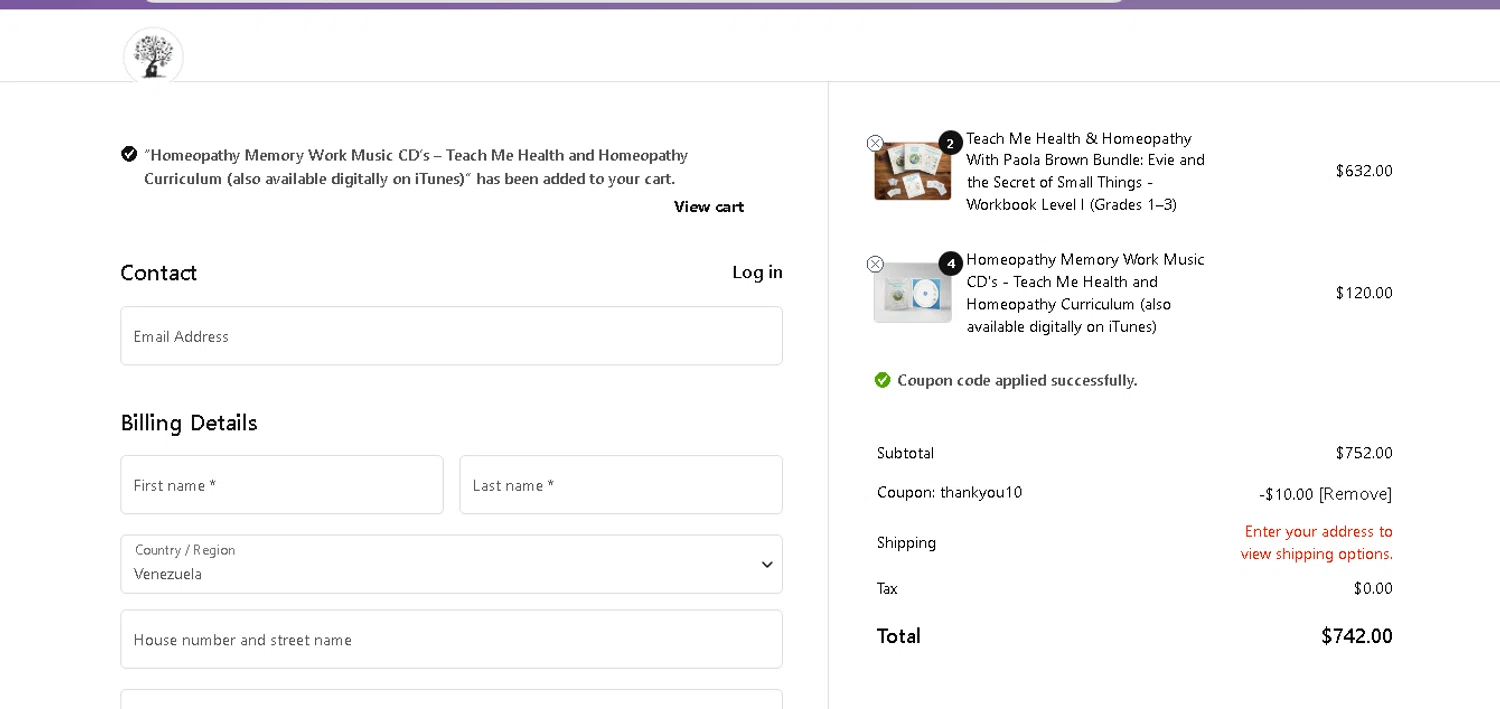Click the Contact heading
Viewport: 1500px width, 709px height.
click(x=159, y=273)
